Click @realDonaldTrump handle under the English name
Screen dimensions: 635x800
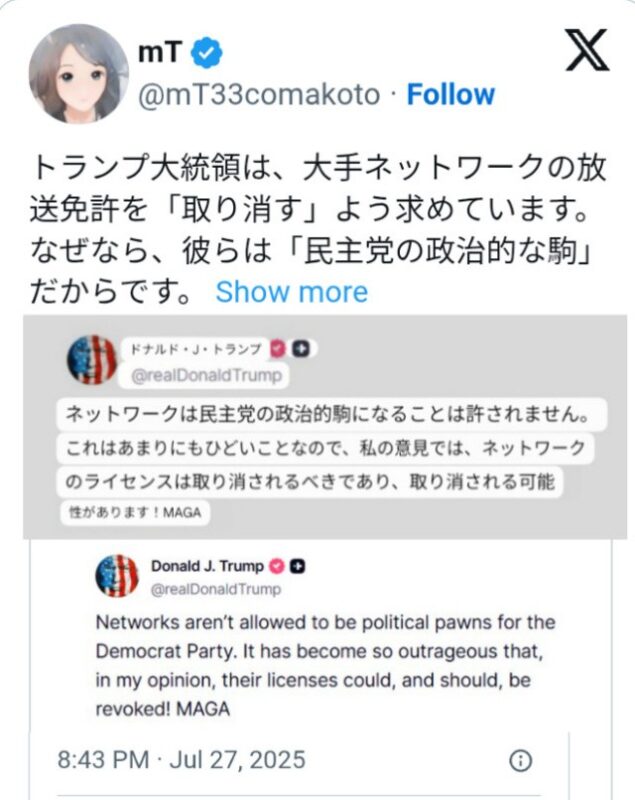pyautogui.click(x=216, y=589)
